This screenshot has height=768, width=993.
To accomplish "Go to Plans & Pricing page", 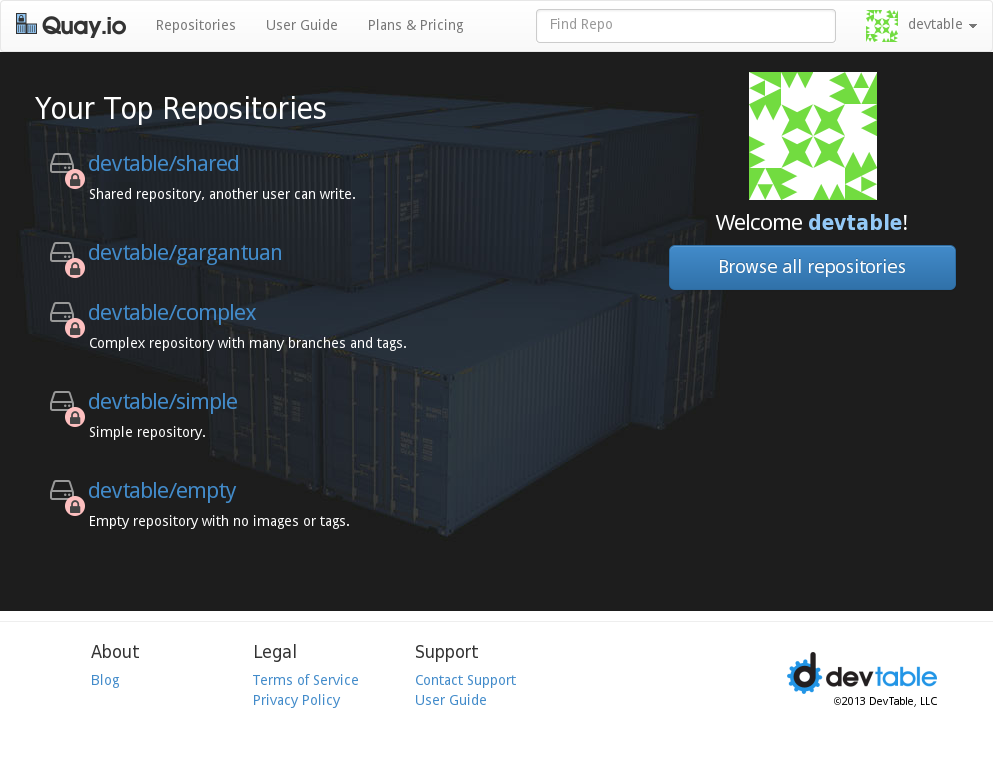I will [x=415, y=25].
